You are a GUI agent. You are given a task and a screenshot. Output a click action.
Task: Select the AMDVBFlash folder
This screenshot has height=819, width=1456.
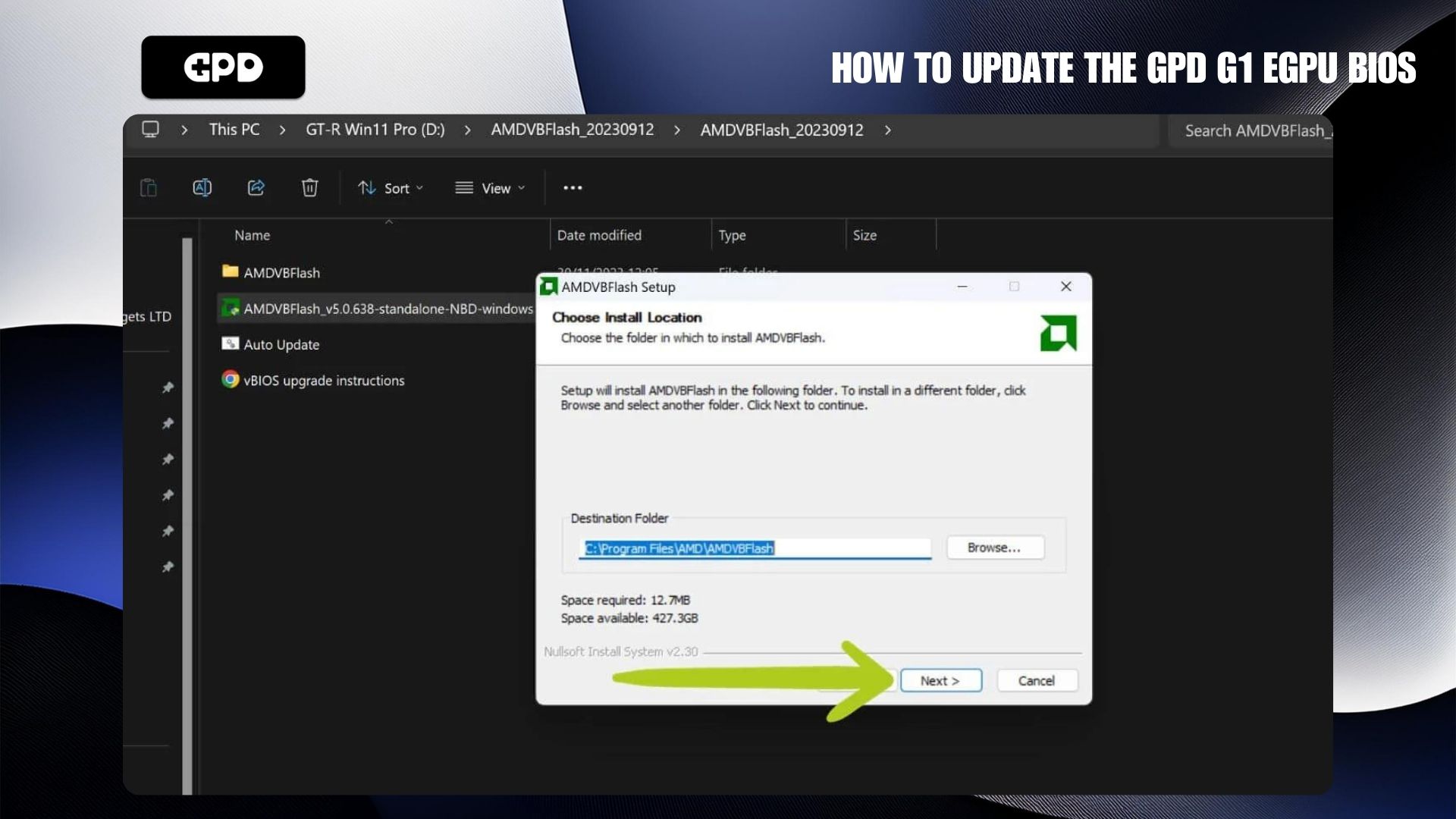[281, 272]
